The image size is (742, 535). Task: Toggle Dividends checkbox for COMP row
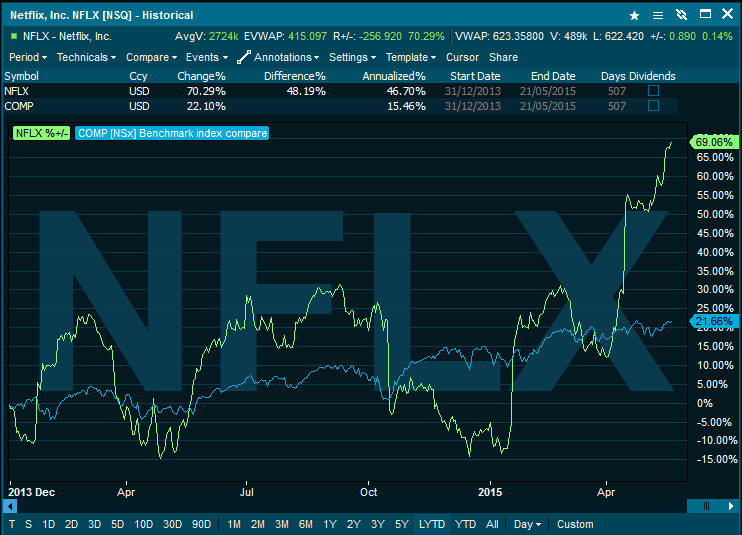(653, 106)
